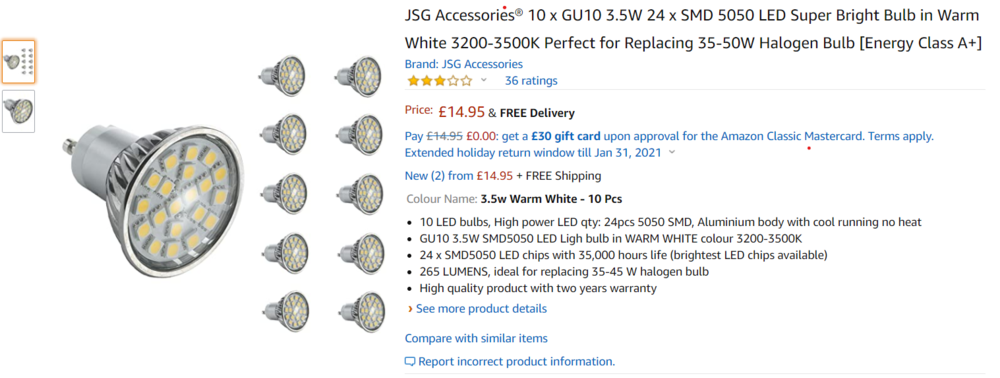Image resolution: width=1000 pixels, height=378 pixels.
Task: Click the report speech-bubble icon
Action: [x=410, y=362]
